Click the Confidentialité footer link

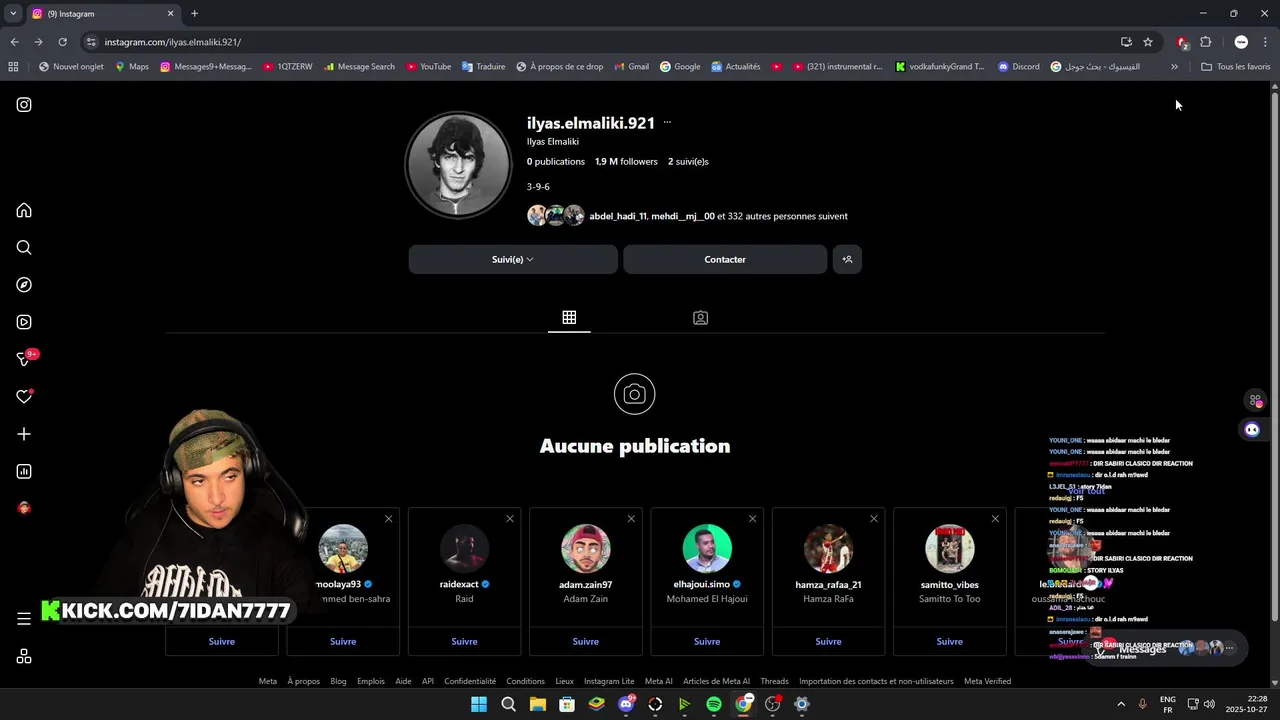470,681
